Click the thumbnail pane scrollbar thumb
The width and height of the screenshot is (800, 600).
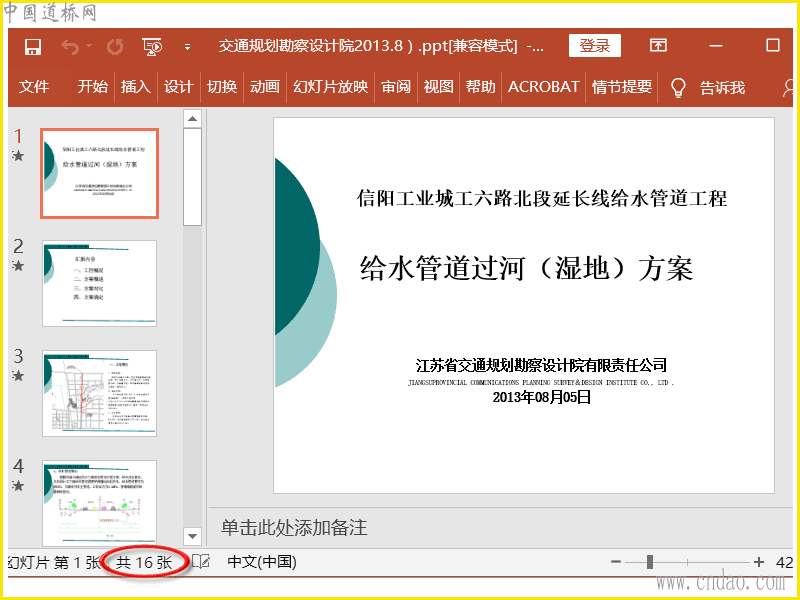tap(192, 177)
